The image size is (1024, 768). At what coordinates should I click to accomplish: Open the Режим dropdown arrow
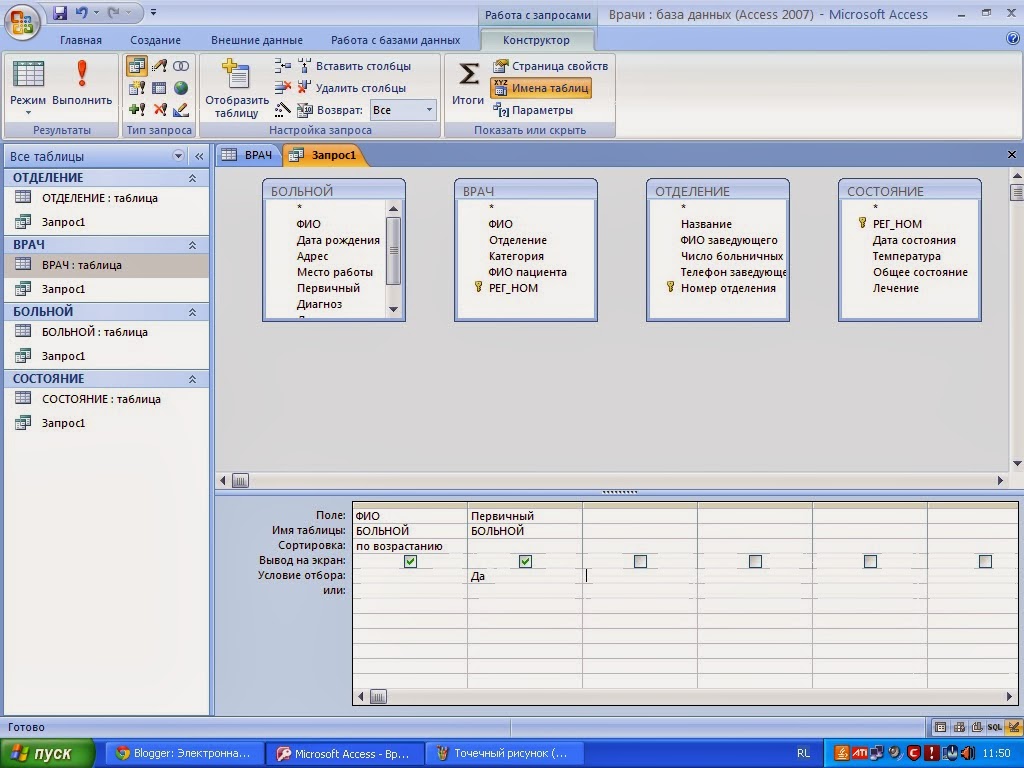28,113
